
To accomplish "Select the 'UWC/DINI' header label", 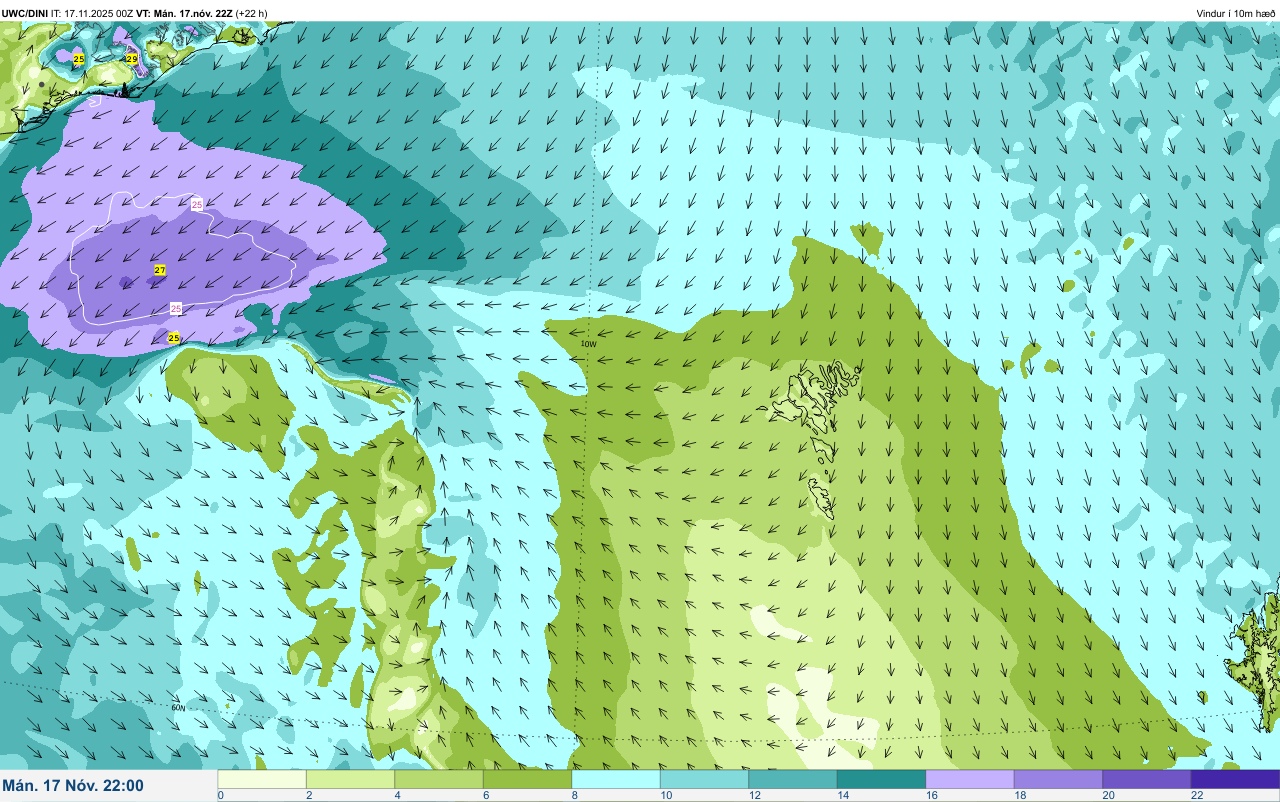I will click(25, 13).
